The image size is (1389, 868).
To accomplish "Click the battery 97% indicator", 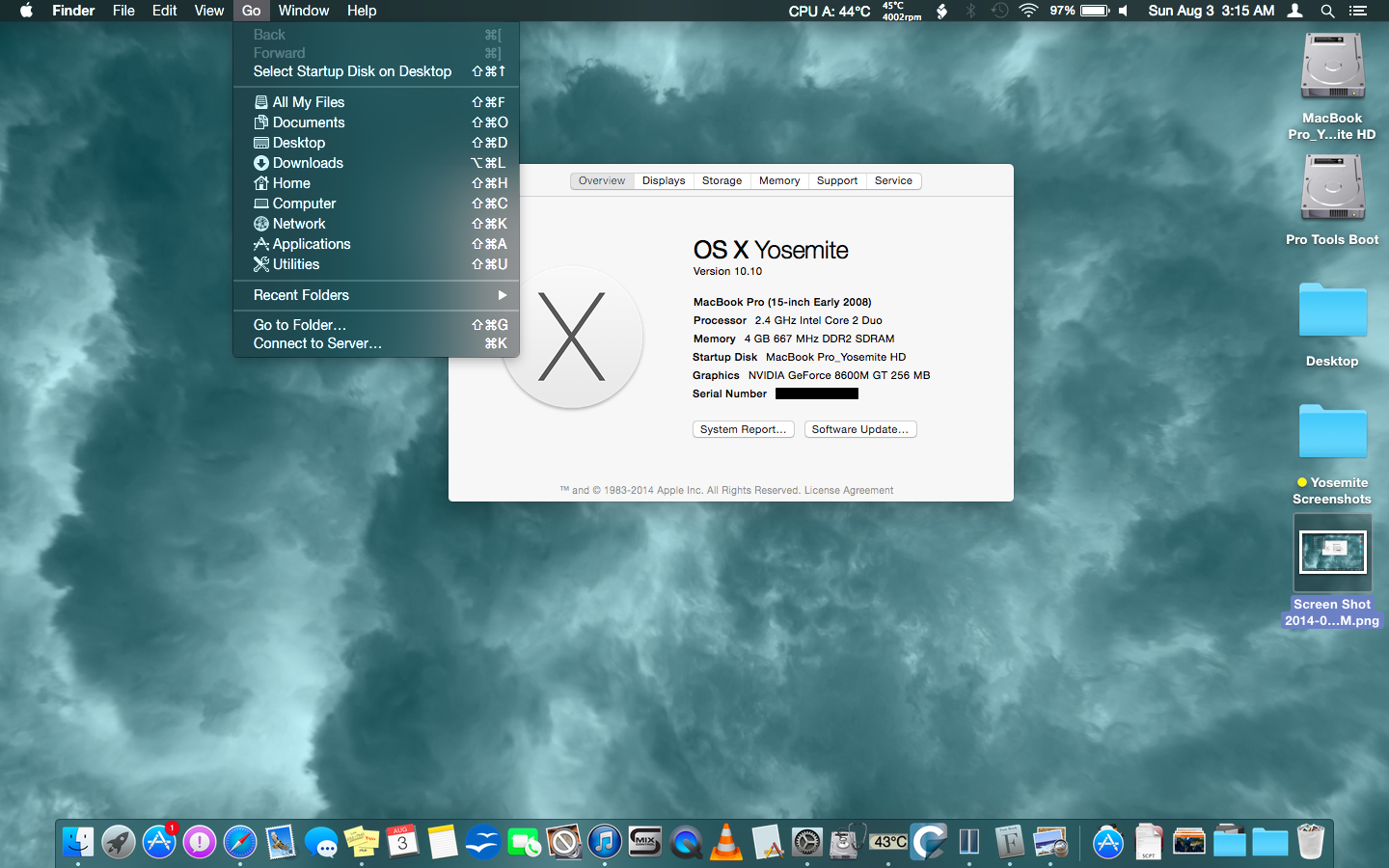I will (x=1079, y=11).
